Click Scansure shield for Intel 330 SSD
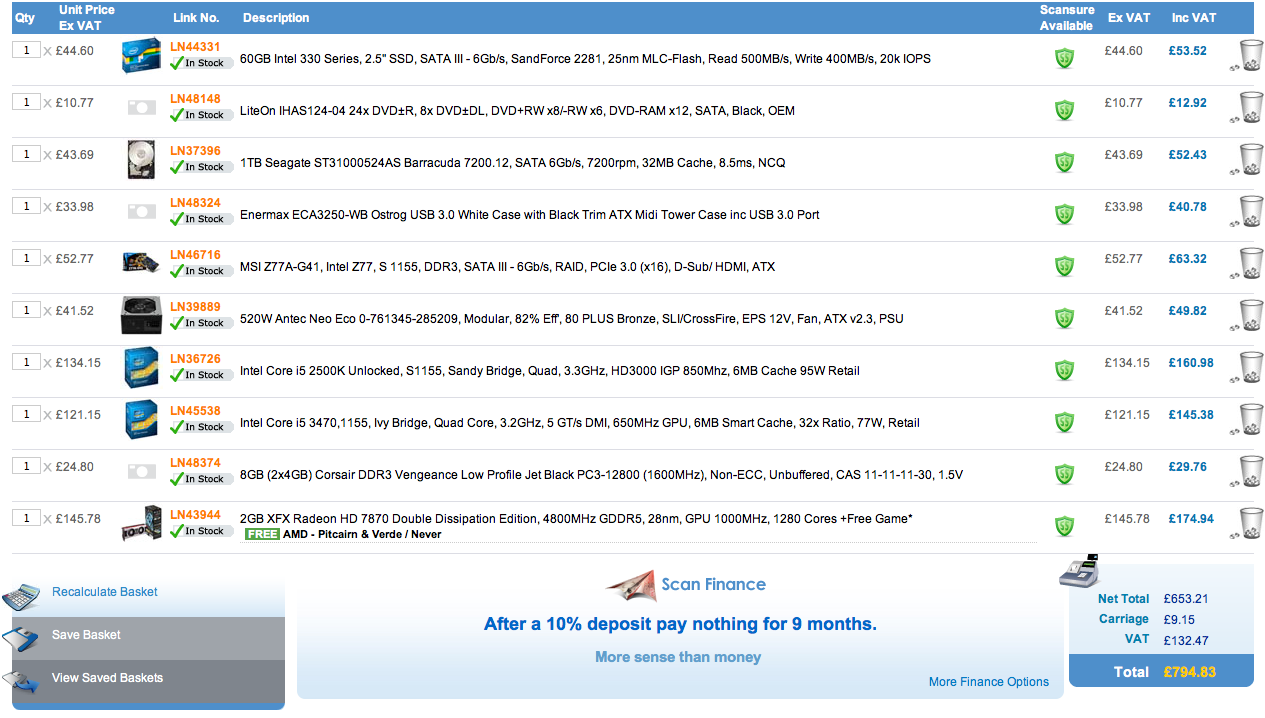The image size is (1265, 718). [1065, 58]
